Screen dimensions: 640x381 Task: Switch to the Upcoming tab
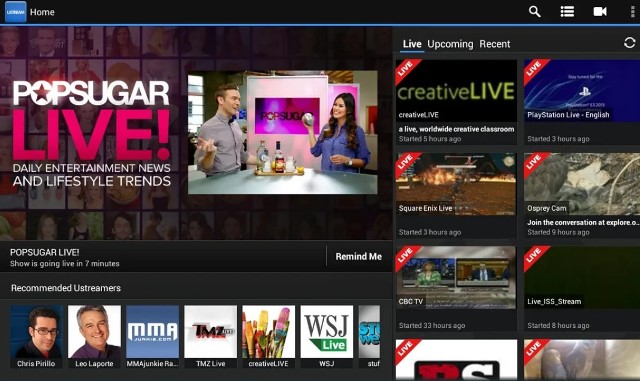click(x=450, y=44)
